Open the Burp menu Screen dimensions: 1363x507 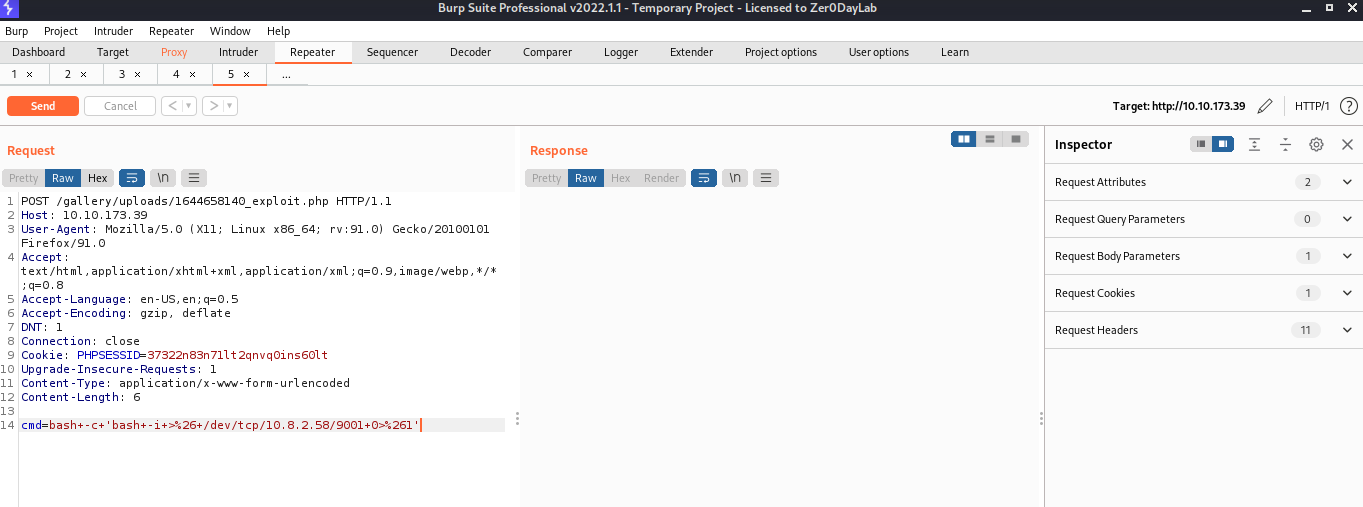[x=17, y=31]
